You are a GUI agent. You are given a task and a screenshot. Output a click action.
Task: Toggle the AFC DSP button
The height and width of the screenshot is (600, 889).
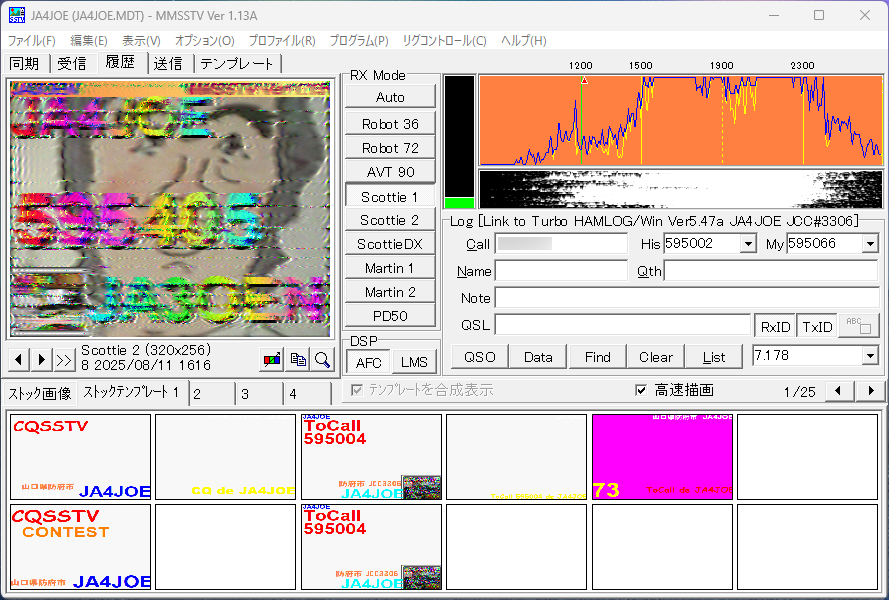tap(369, 362)
